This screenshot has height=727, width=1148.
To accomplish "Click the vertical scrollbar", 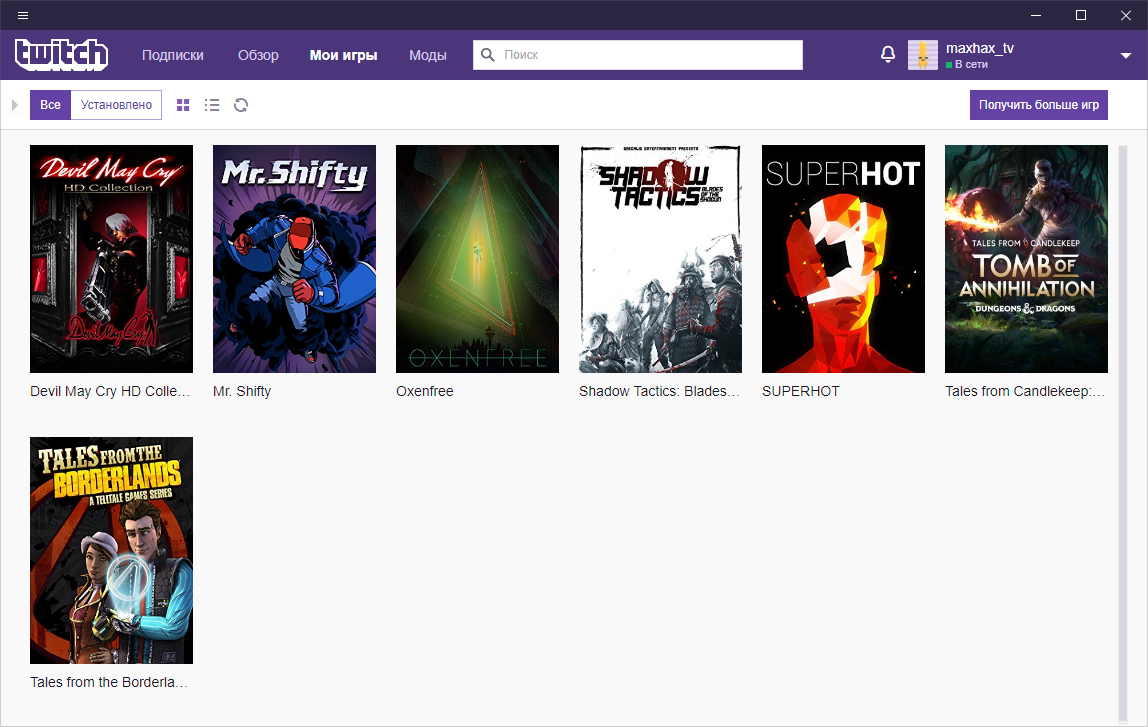I will pyautogui.click(x=1123, y=432).
